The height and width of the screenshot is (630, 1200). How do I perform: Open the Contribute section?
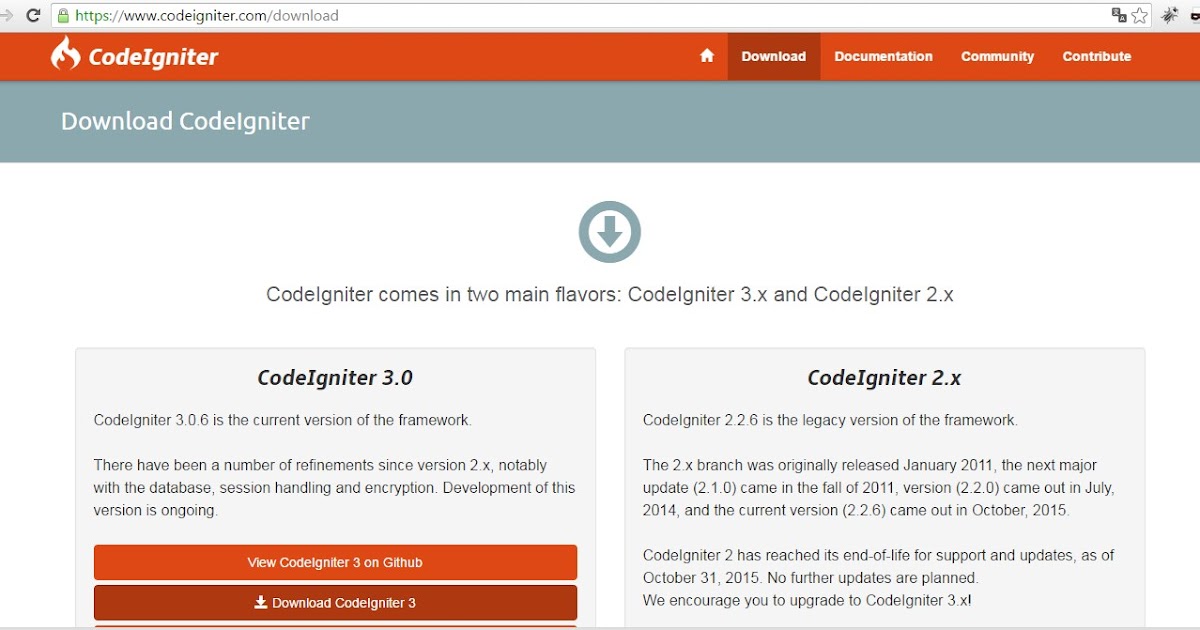1096,57
